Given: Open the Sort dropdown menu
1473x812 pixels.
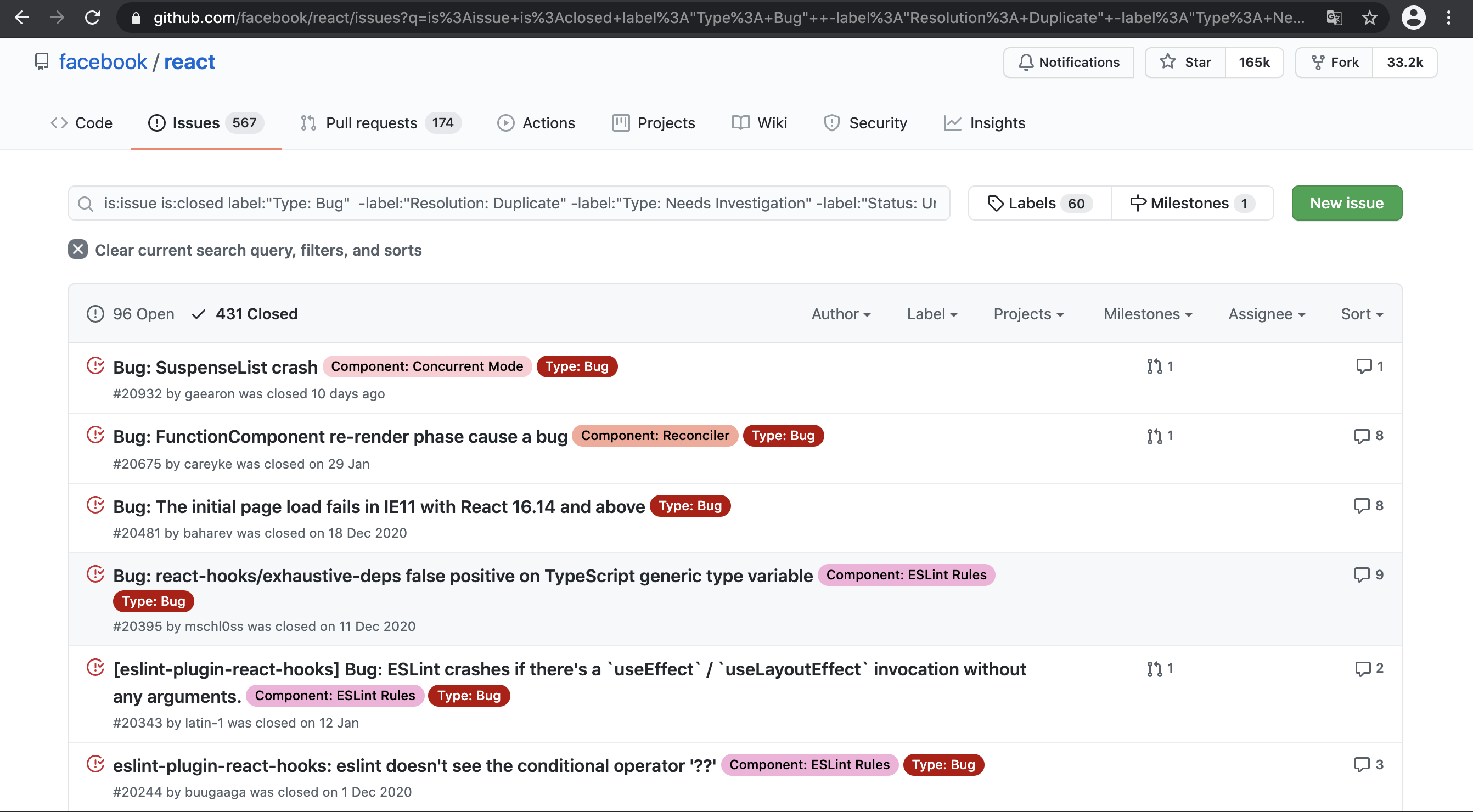Looking at the screenshot, I should 1362,314.
